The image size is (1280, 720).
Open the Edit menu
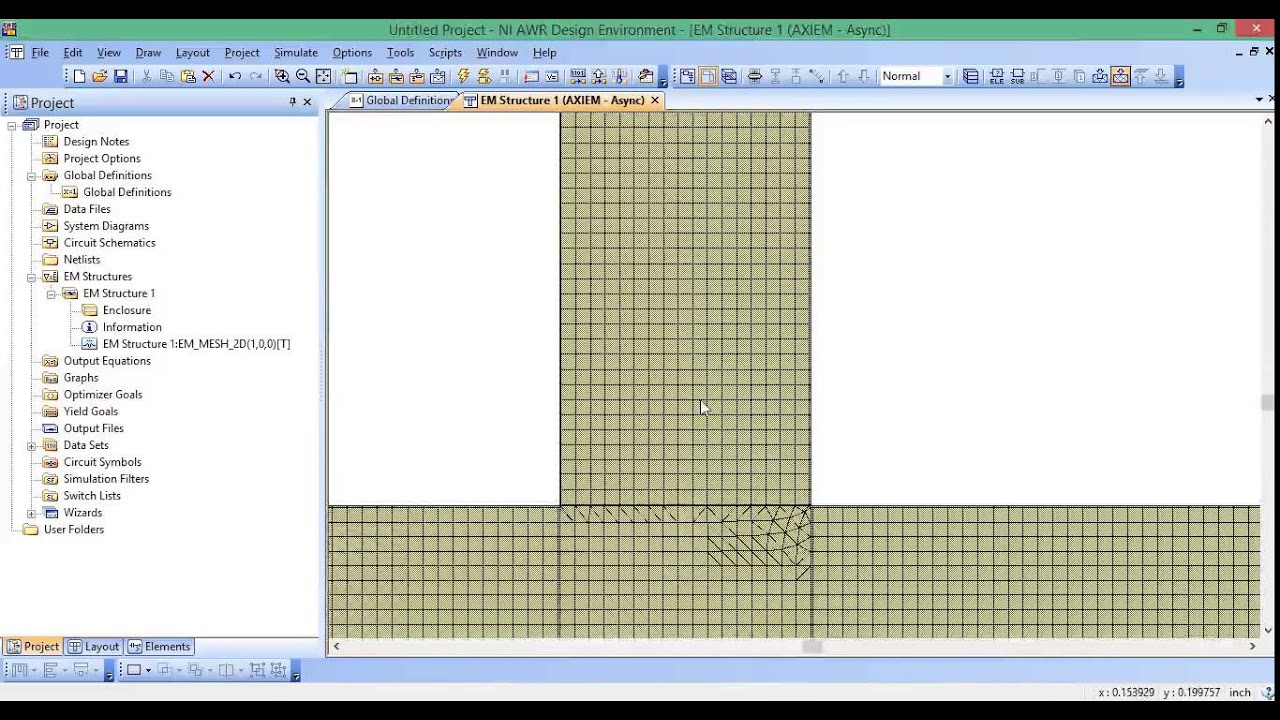pos(73,52)
